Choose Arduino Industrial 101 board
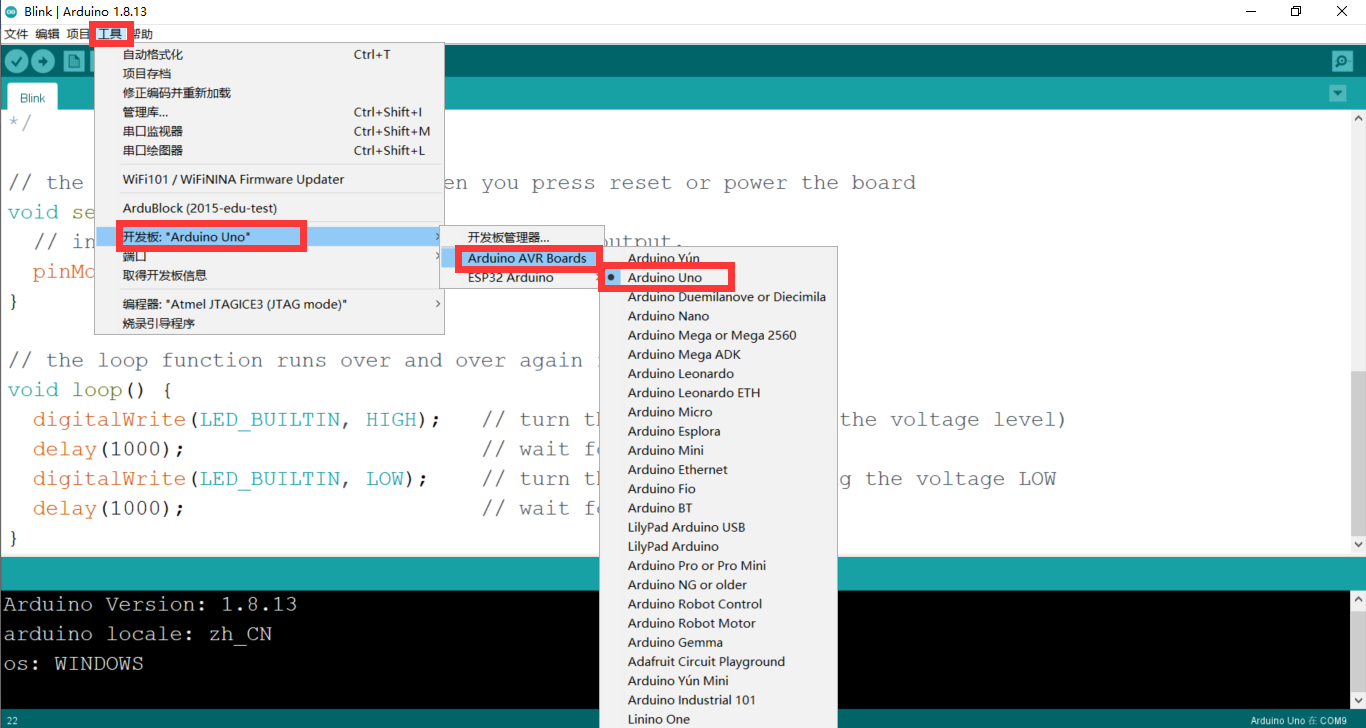 pos(718,700)
